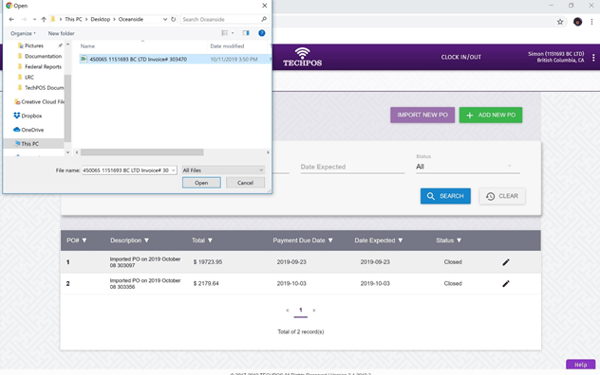Expand the File name dropdown arrow
Screen dimensions: 600x375
pos(173,170)
